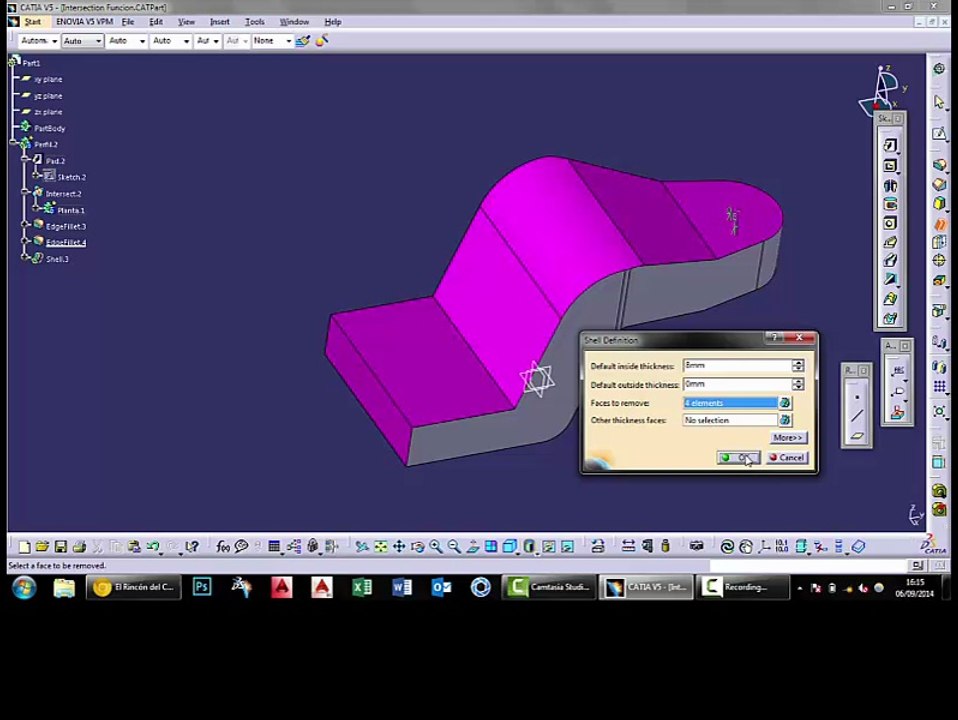This screenshot has width=958, height=720.
Task: Click the Zoom In magnifier icon
Action: 436,546
